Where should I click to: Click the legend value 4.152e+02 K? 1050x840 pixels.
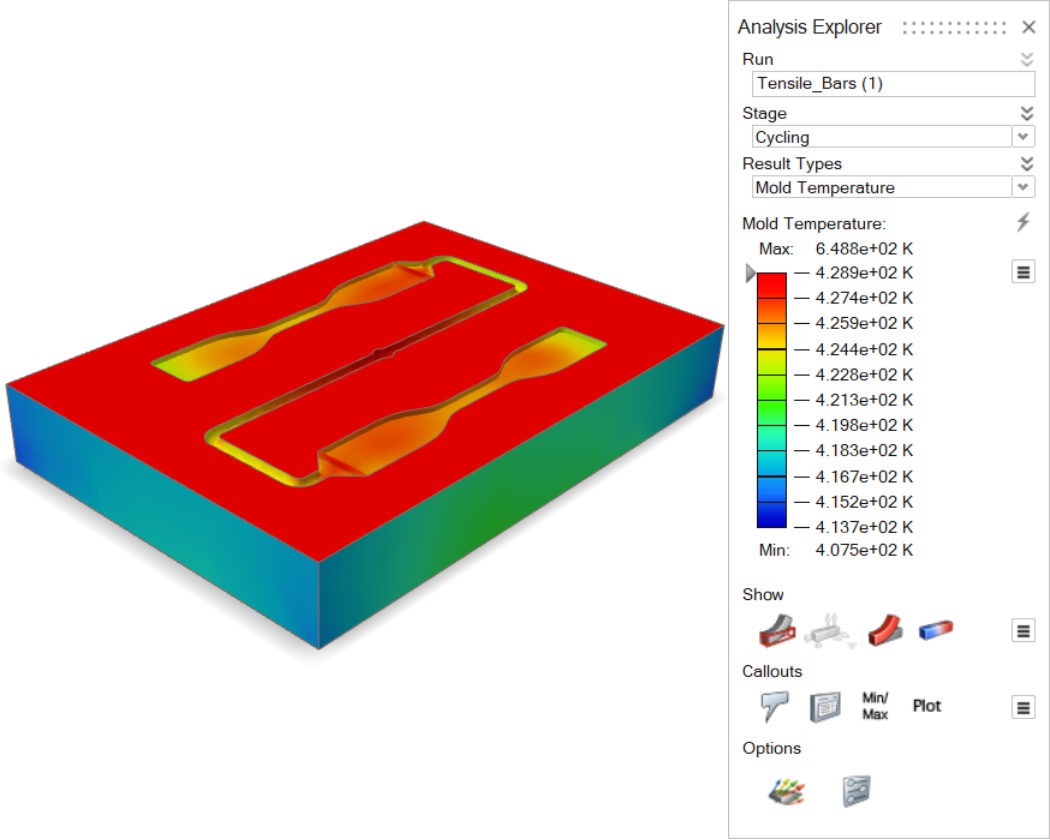pyautogui.click(x=864, y=502)
